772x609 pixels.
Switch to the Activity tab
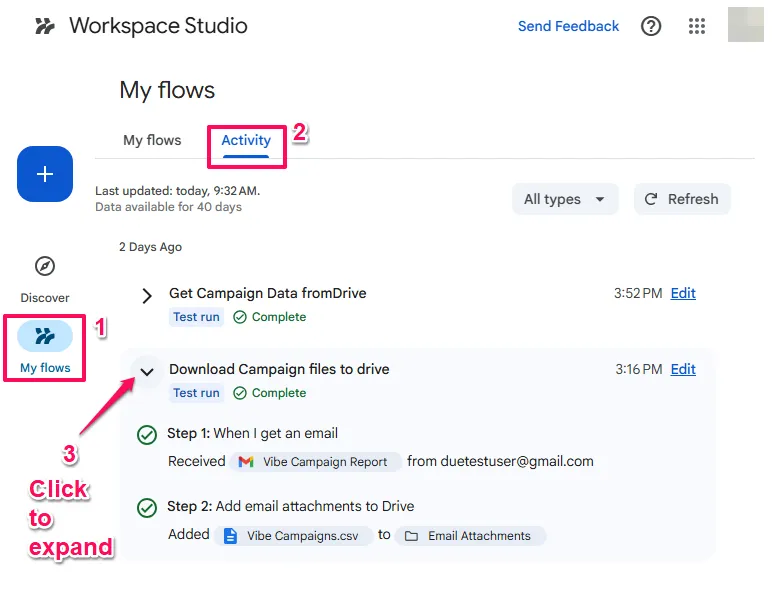246,140
